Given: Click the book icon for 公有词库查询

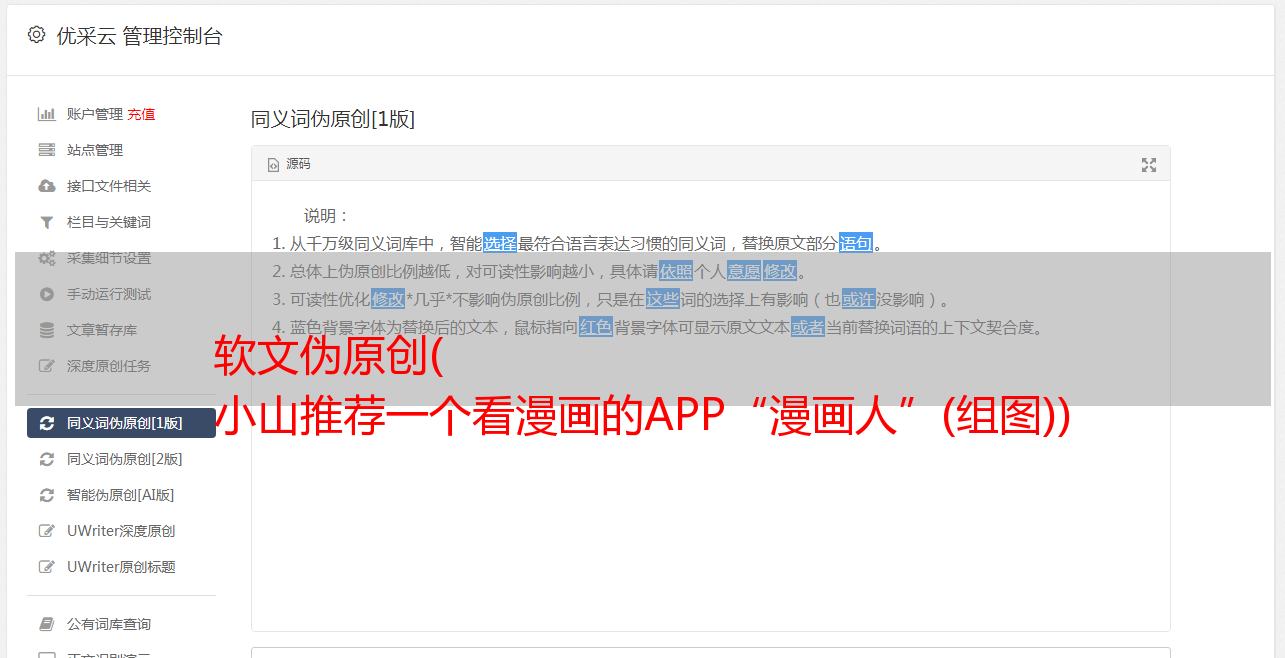Looking at the screenshot, I should point(47,624).
